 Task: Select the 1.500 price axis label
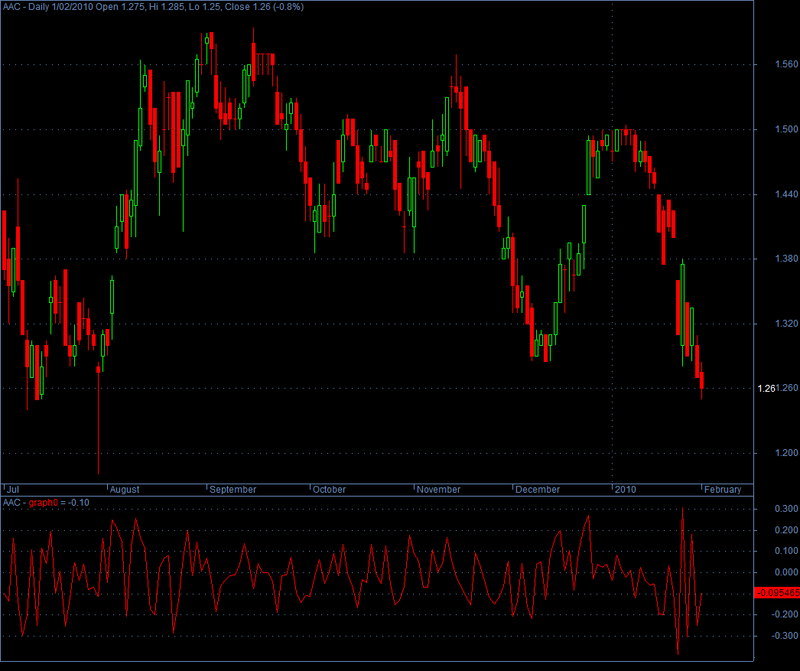click(786, 130)
